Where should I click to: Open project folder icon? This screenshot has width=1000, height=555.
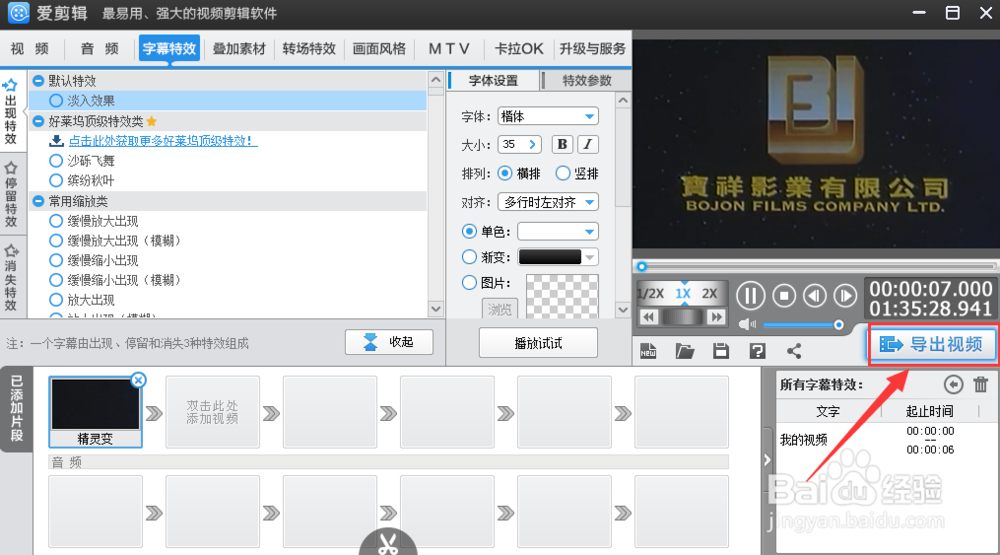684,351
